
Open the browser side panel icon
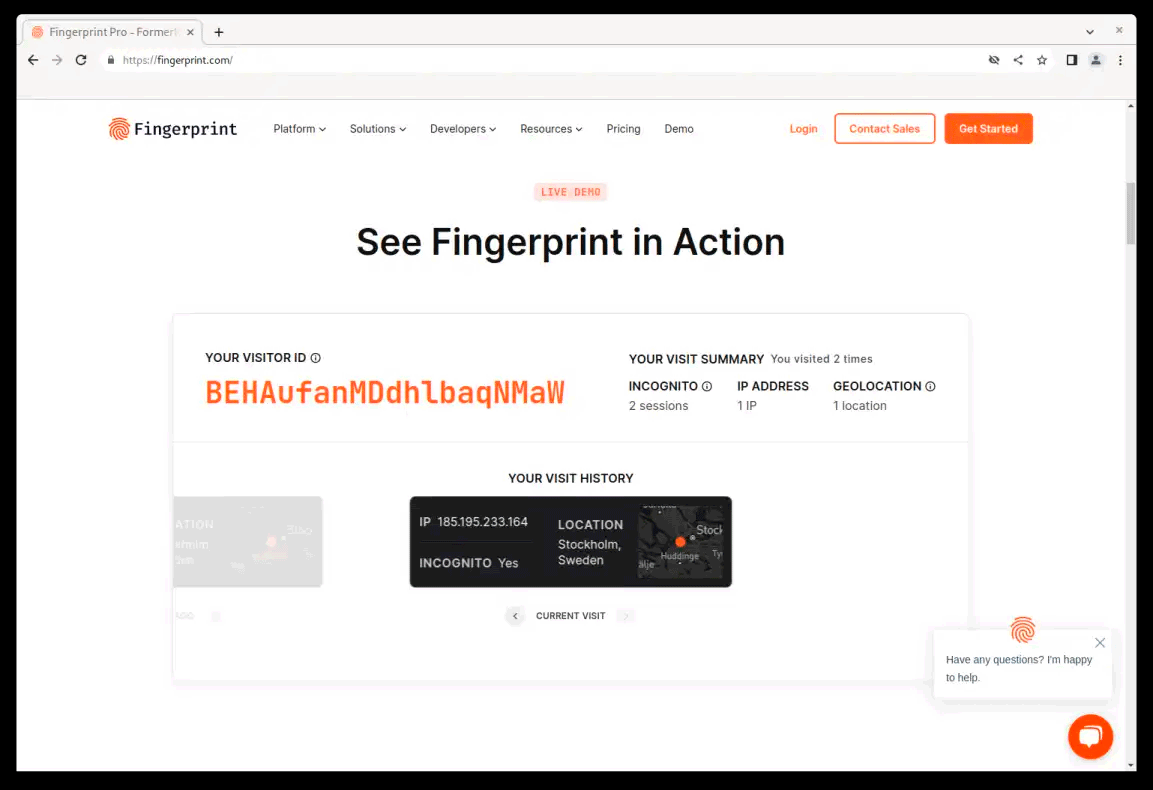pos(1071,60)
